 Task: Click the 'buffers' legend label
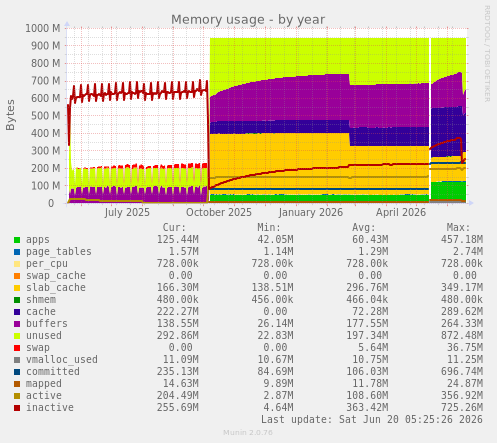pyautogui.click(x=47, y=324)
